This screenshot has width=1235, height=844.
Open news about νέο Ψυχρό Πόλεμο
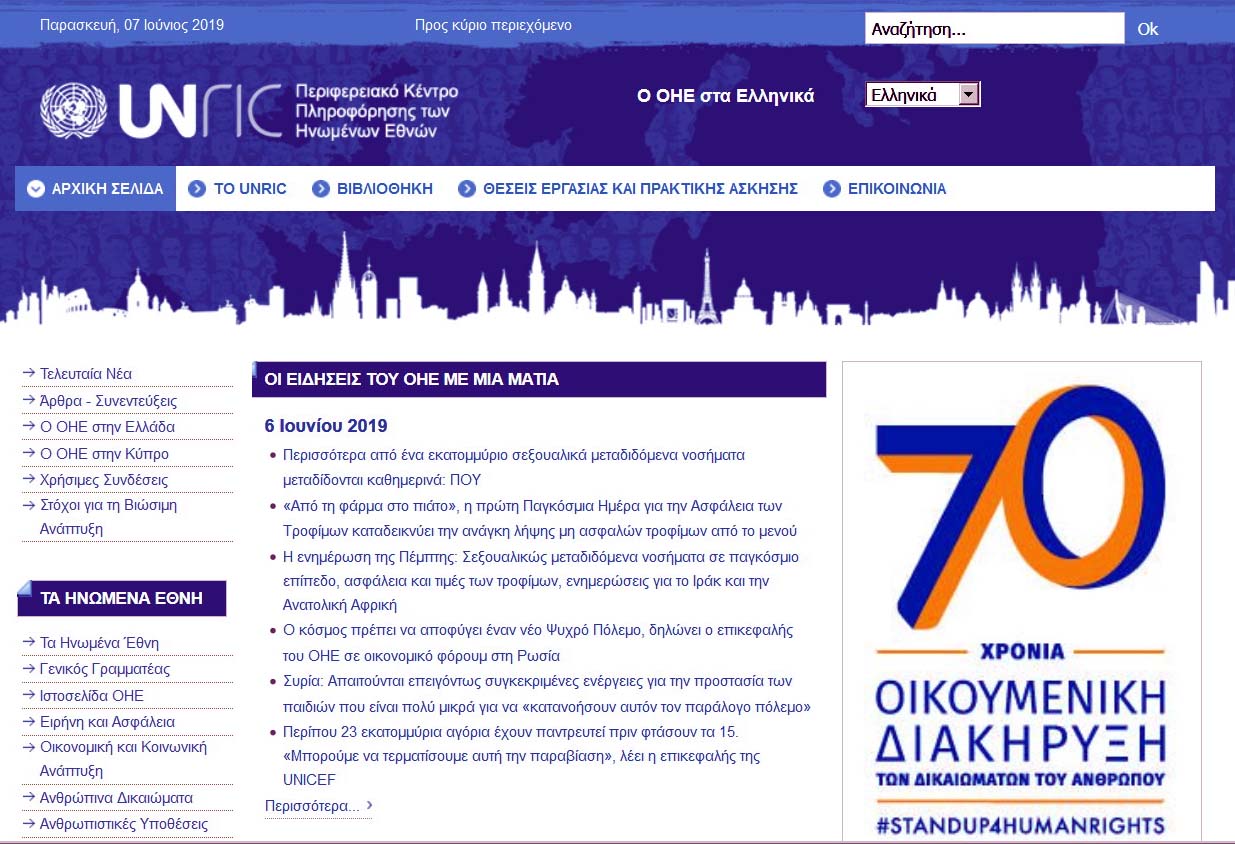pos(538,643)
